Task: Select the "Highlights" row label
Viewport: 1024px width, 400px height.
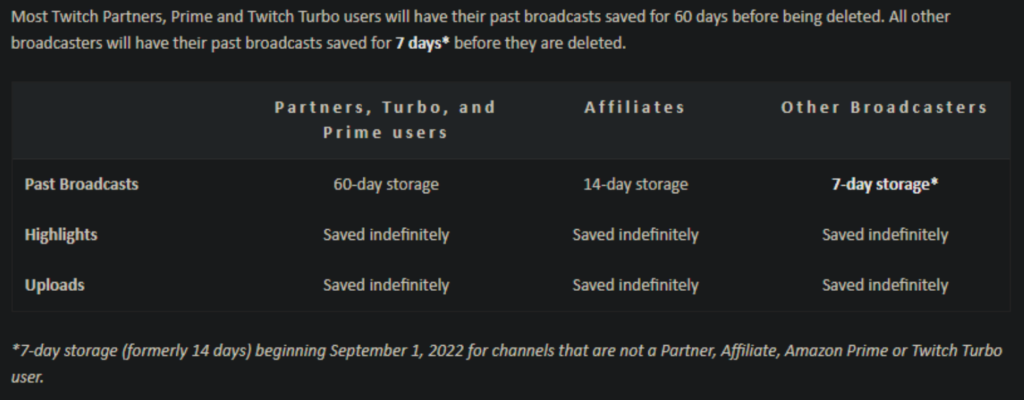Action: [61, 235]
